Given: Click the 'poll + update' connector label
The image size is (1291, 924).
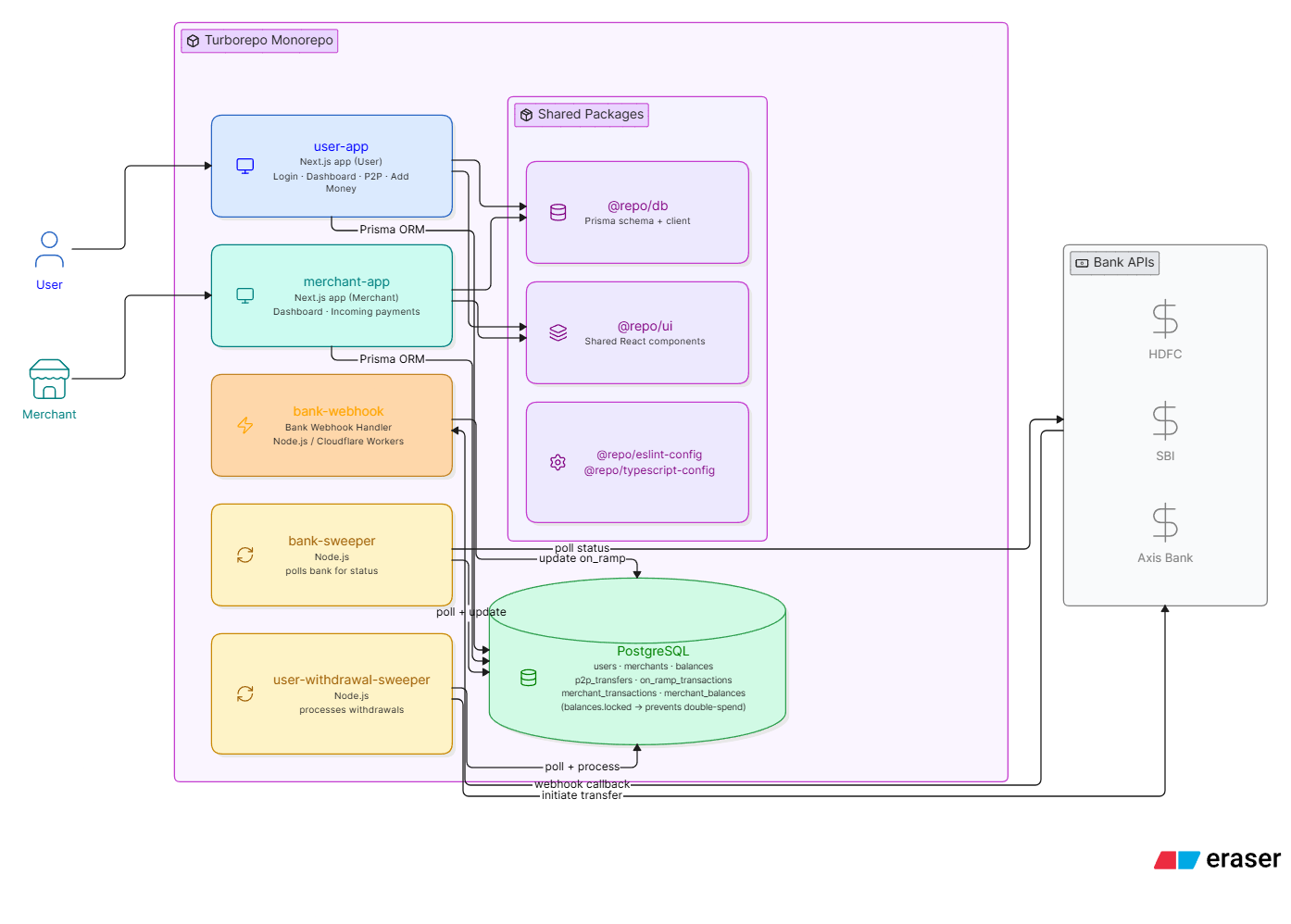Looking at the screenshot, I should coord(471,612).
